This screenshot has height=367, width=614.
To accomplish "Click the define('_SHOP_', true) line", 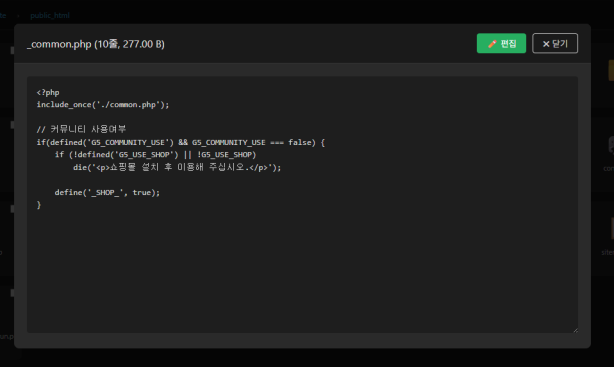I will point(107,192).
